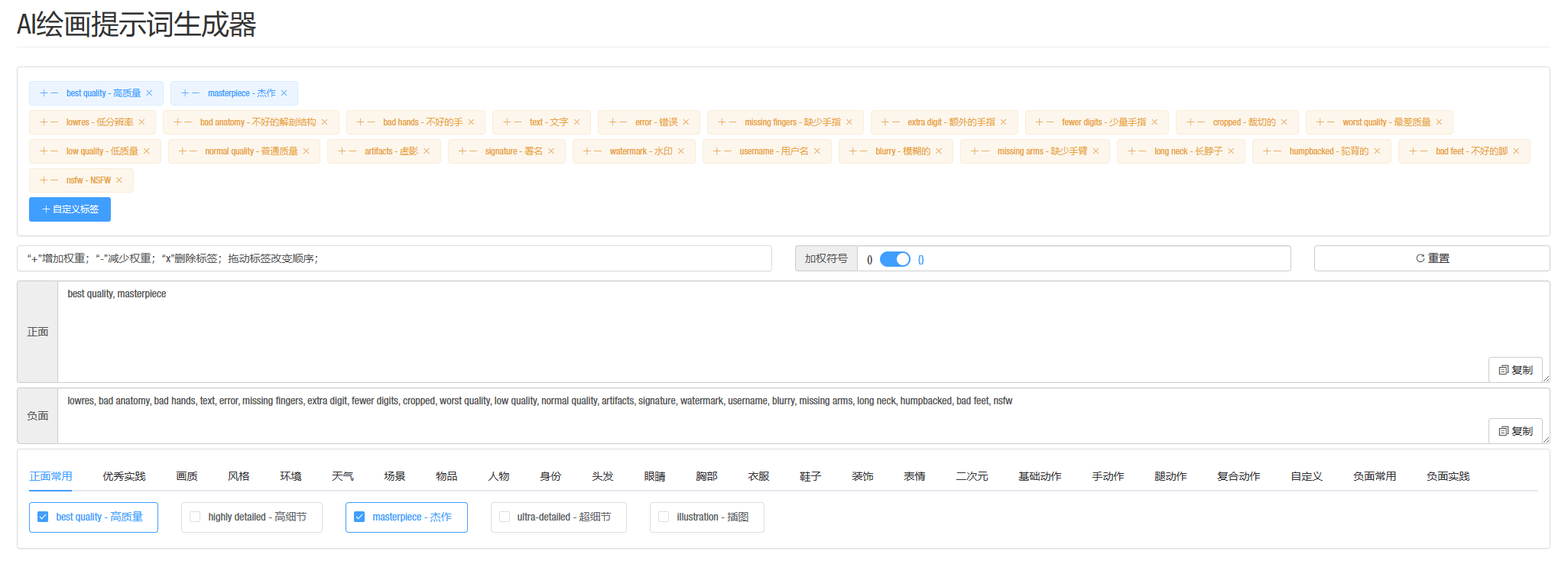Increase weight of the best quality tag
Screen dimensions: 1568x574
(x=44, y=93)
